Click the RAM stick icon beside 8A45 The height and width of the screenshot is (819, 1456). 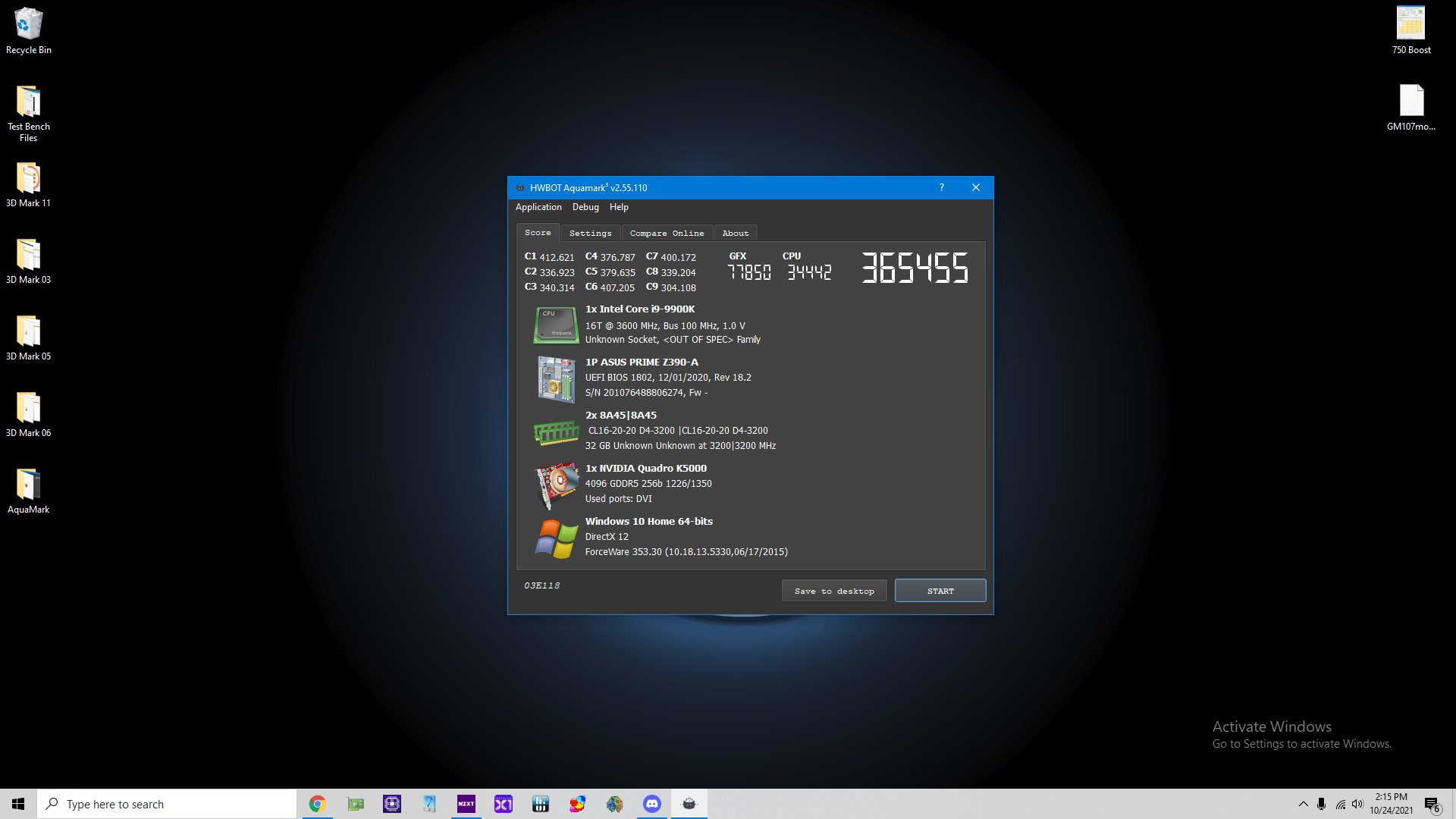point(556,432)
